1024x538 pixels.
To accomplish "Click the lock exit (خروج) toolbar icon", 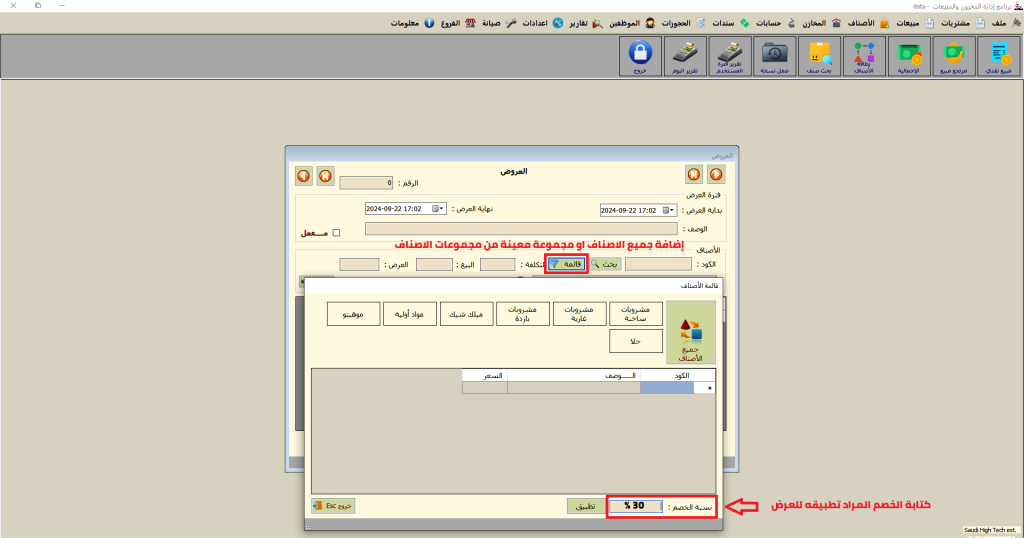I will (x=640, y=56).
